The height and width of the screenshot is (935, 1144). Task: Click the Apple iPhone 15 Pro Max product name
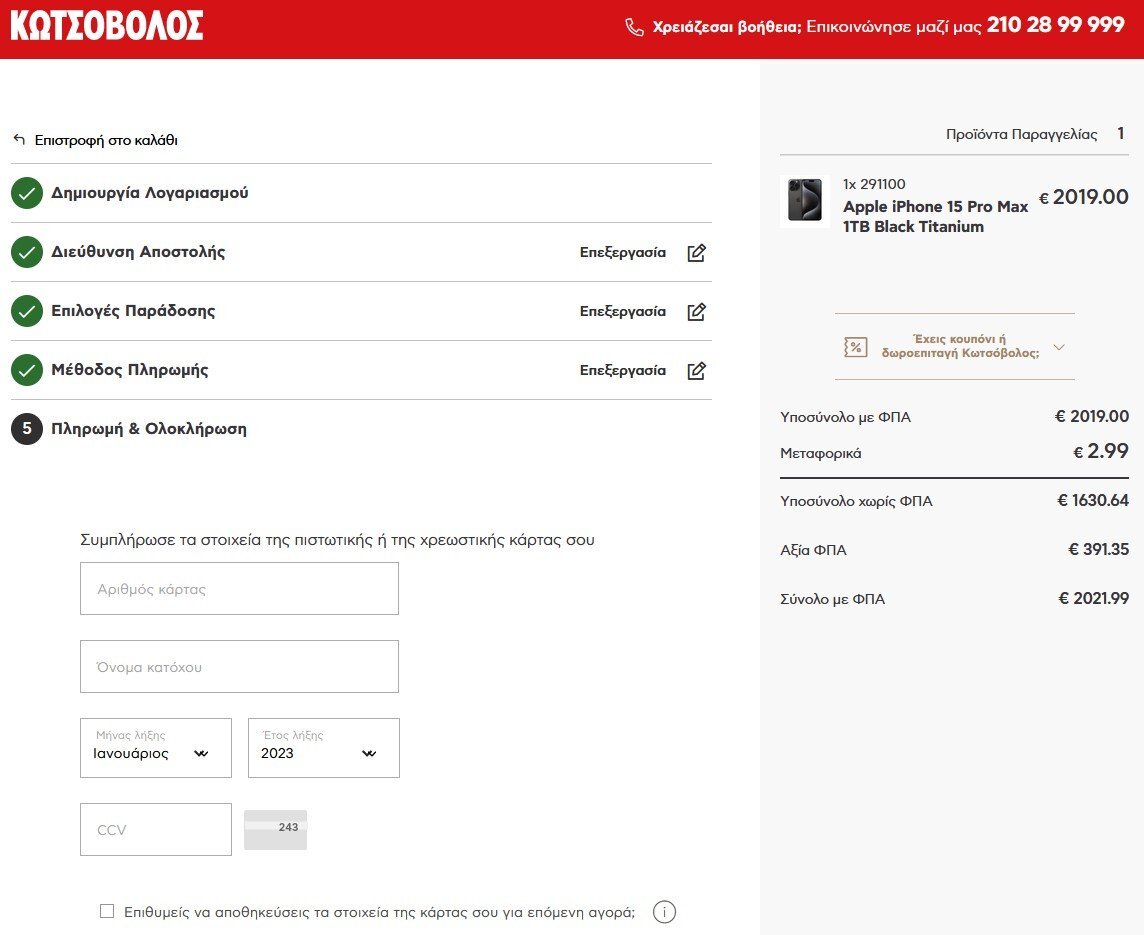pos(935,217)
